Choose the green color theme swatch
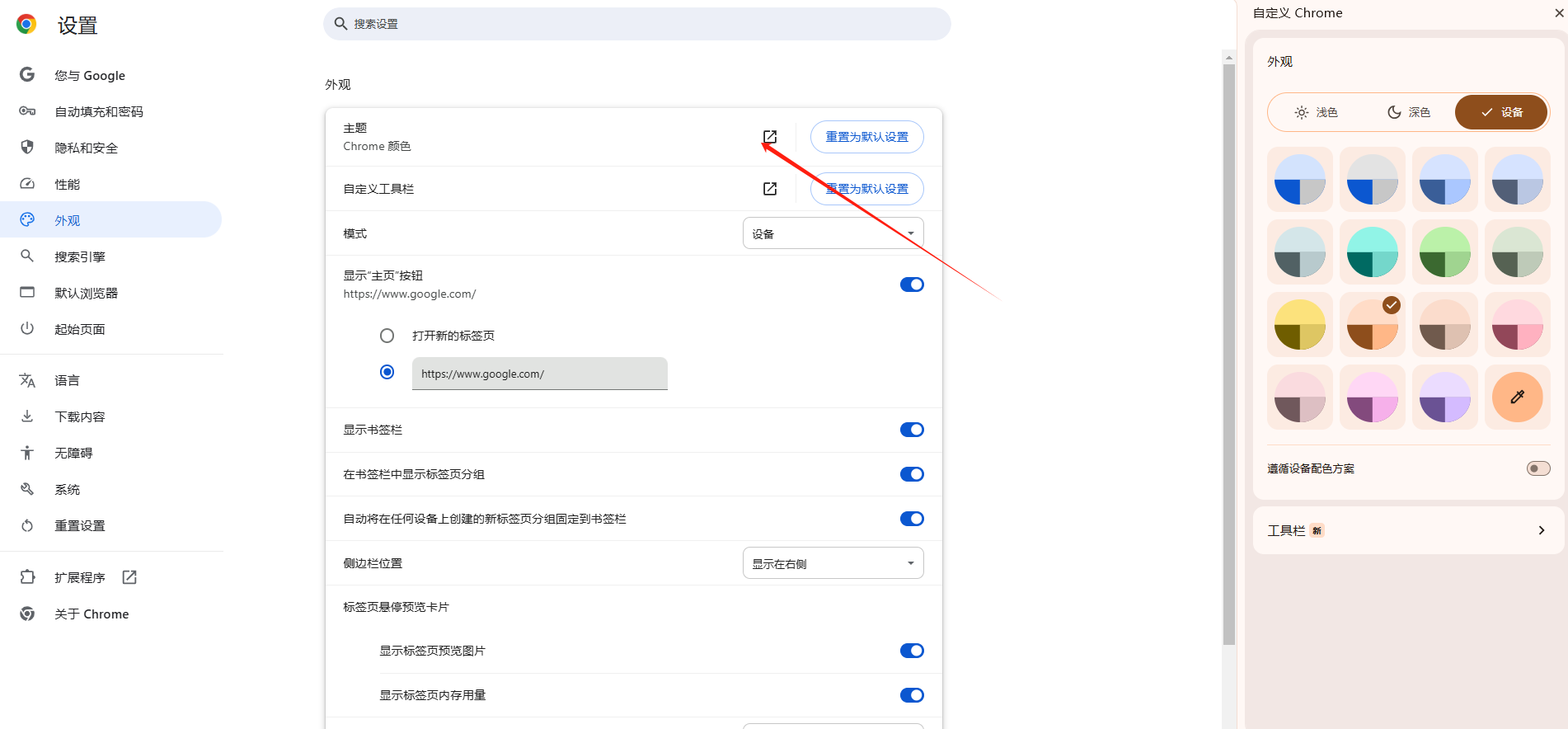 click(1445, 252)
